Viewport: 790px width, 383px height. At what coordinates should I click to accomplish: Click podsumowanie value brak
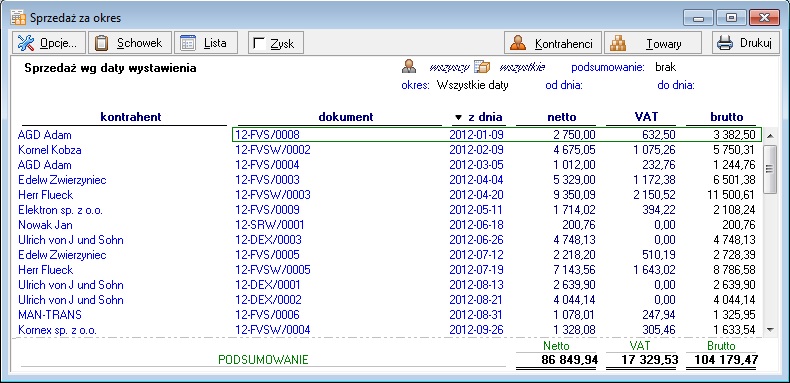click(666, 67)
